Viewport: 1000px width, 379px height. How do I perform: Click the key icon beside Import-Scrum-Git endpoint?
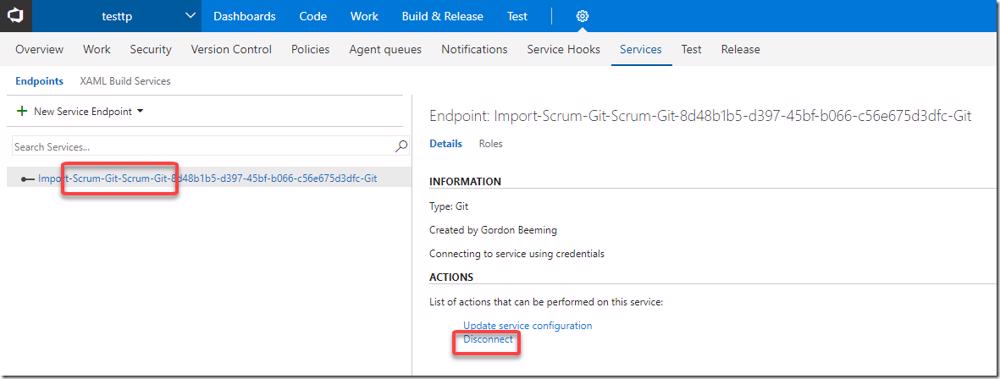[27, 179]
